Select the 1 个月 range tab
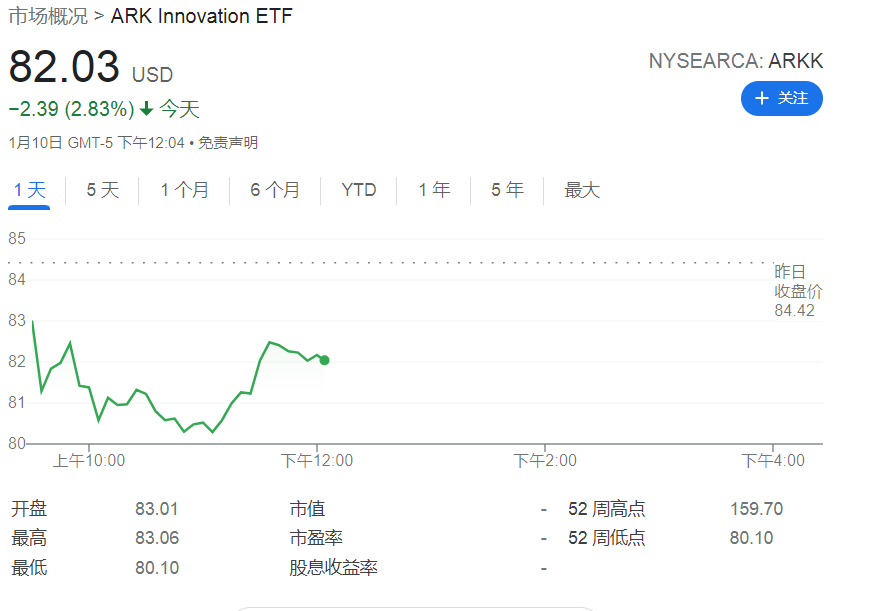The image size is (878, 611). coord(184,190)
